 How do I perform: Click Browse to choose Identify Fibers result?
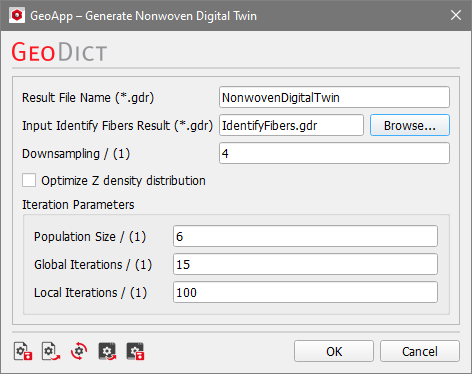pos(410,125)
